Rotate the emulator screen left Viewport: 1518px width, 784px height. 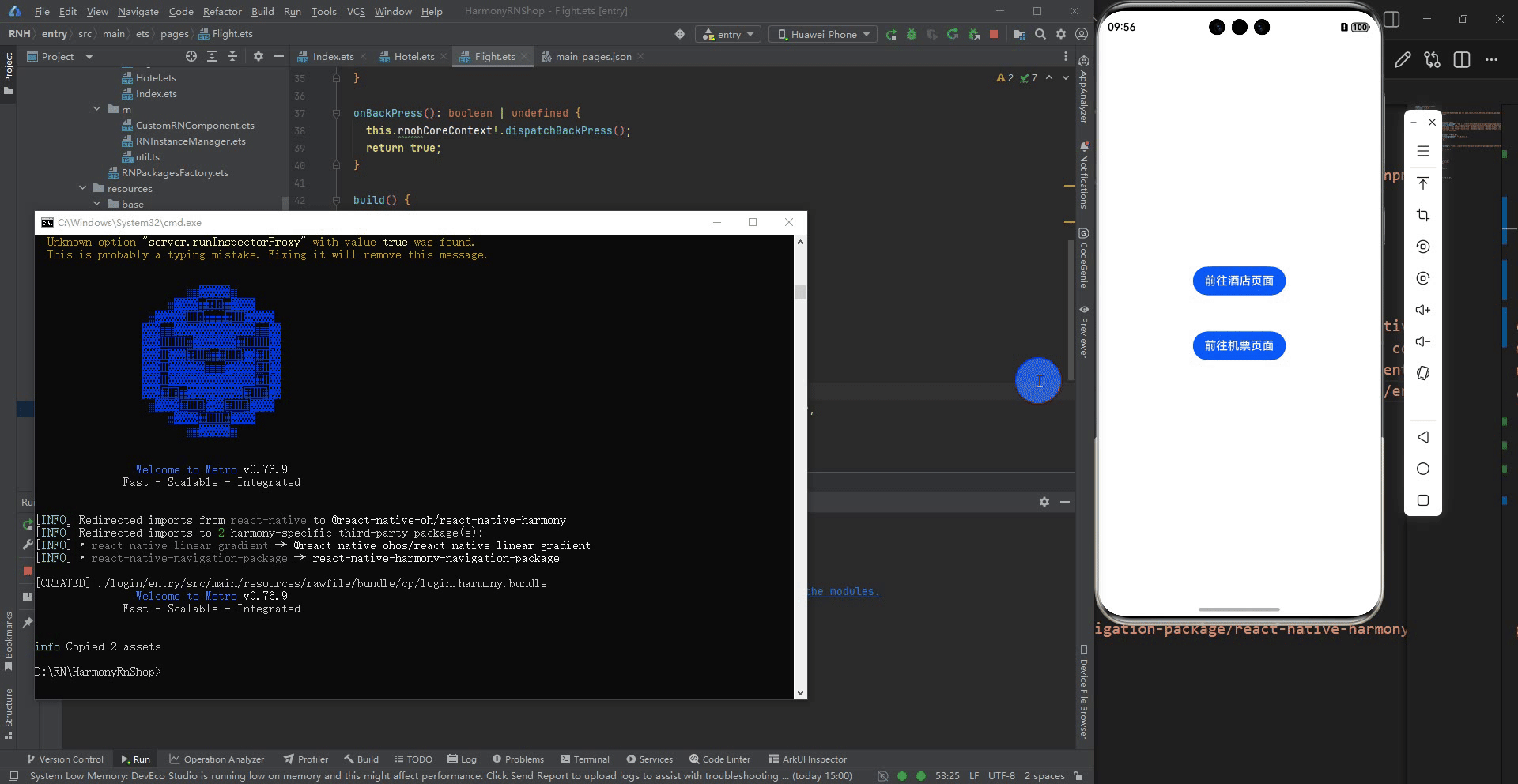pos(1423,247)
